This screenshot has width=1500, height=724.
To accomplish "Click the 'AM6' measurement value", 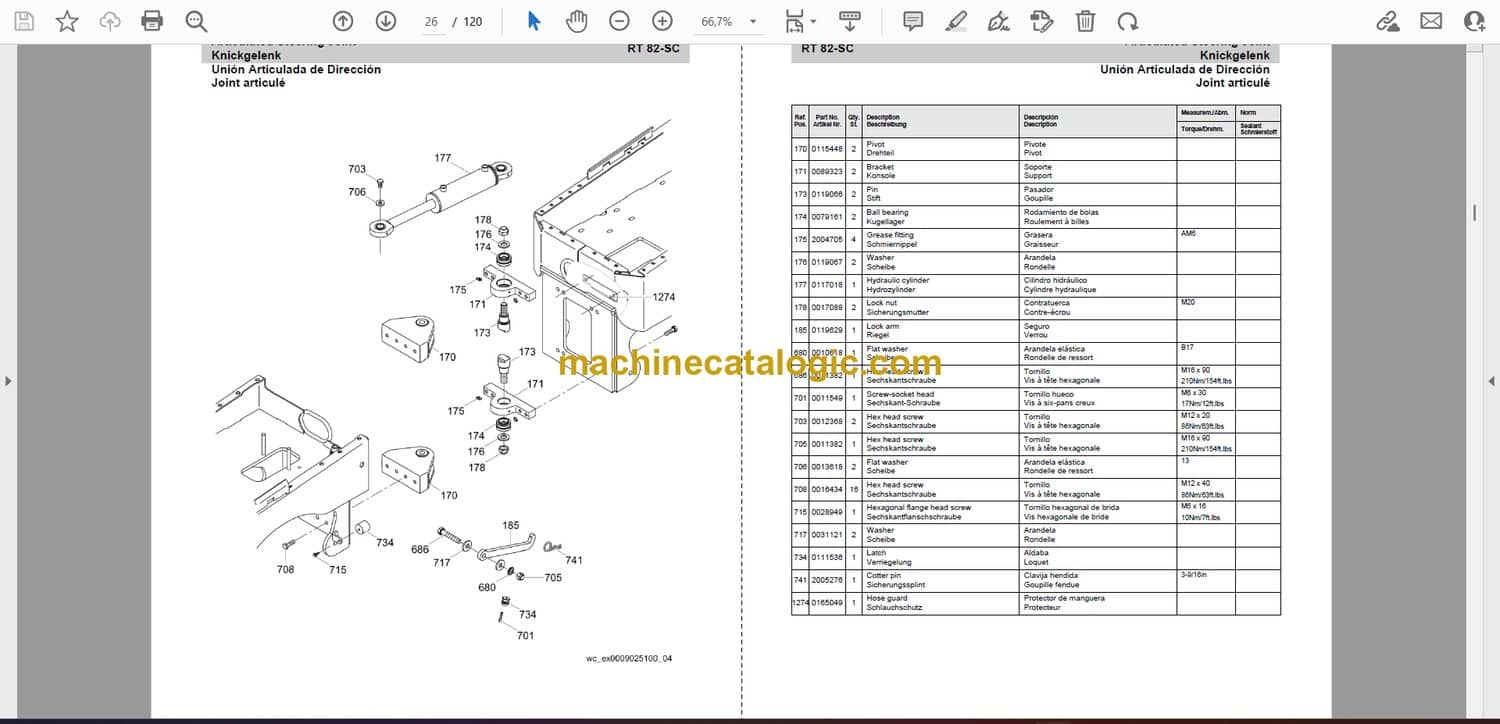I will click(1188, 234).
